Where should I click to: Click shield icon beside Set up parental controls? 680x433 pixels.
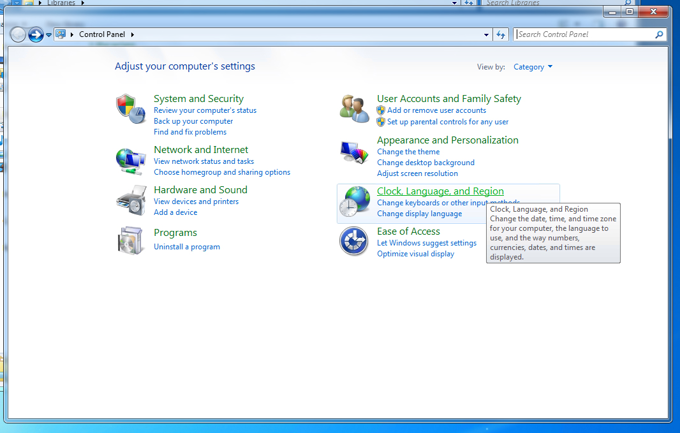click(x=381, y=122)
